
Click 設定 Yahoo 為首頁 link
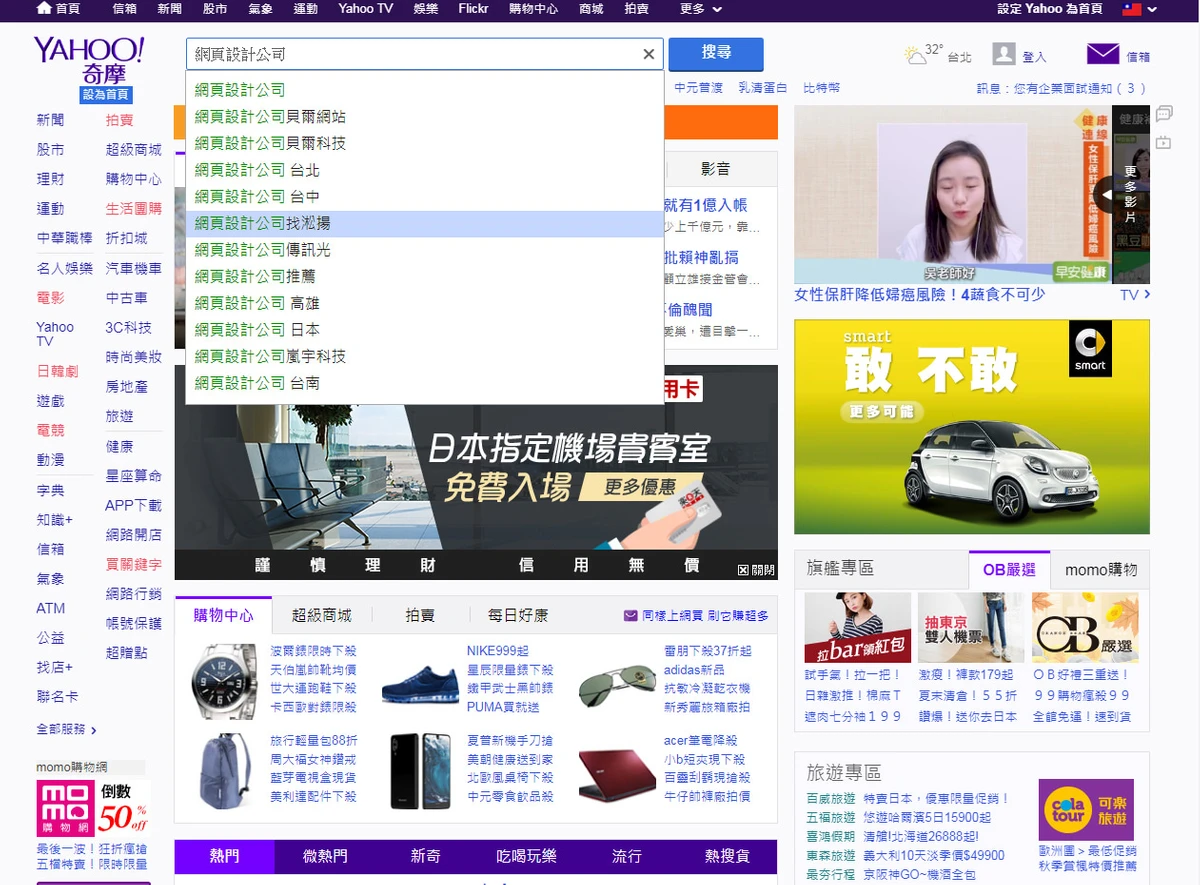coord(1050,9)
